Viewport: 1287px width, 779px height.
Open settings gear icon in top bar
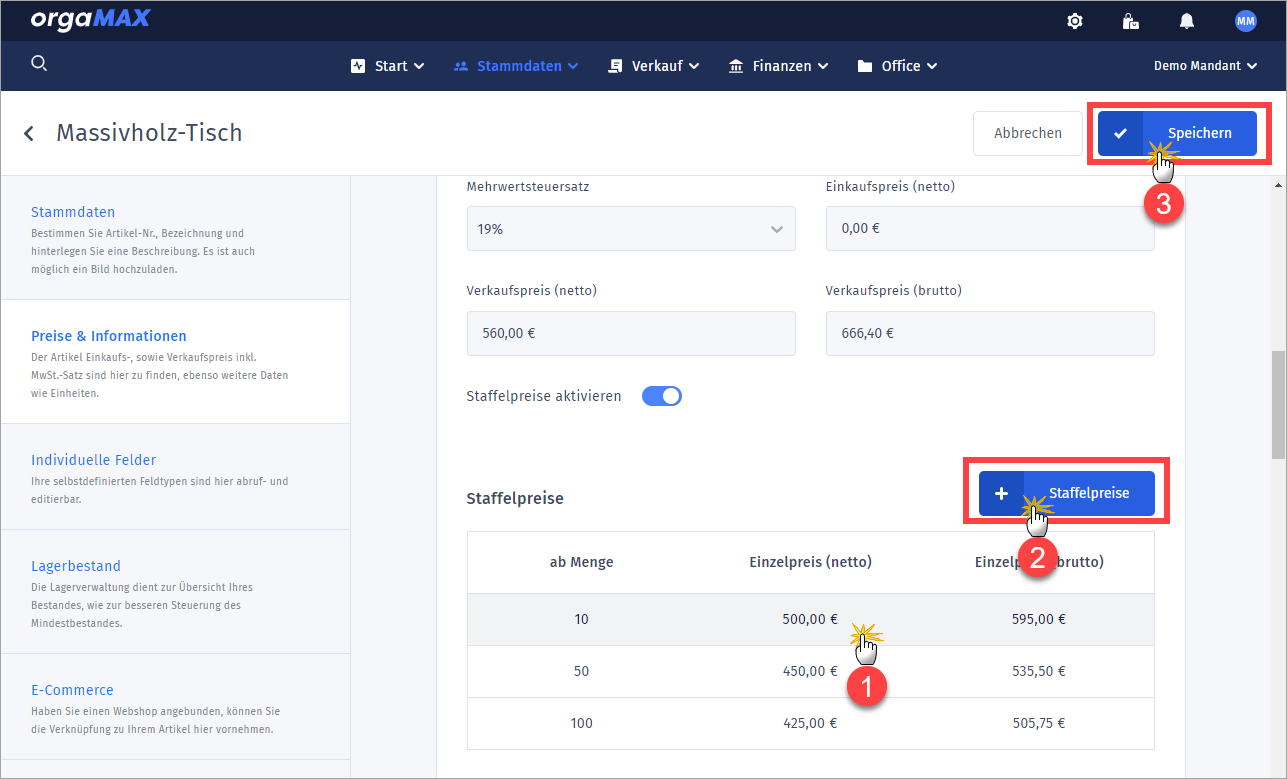1075,21
